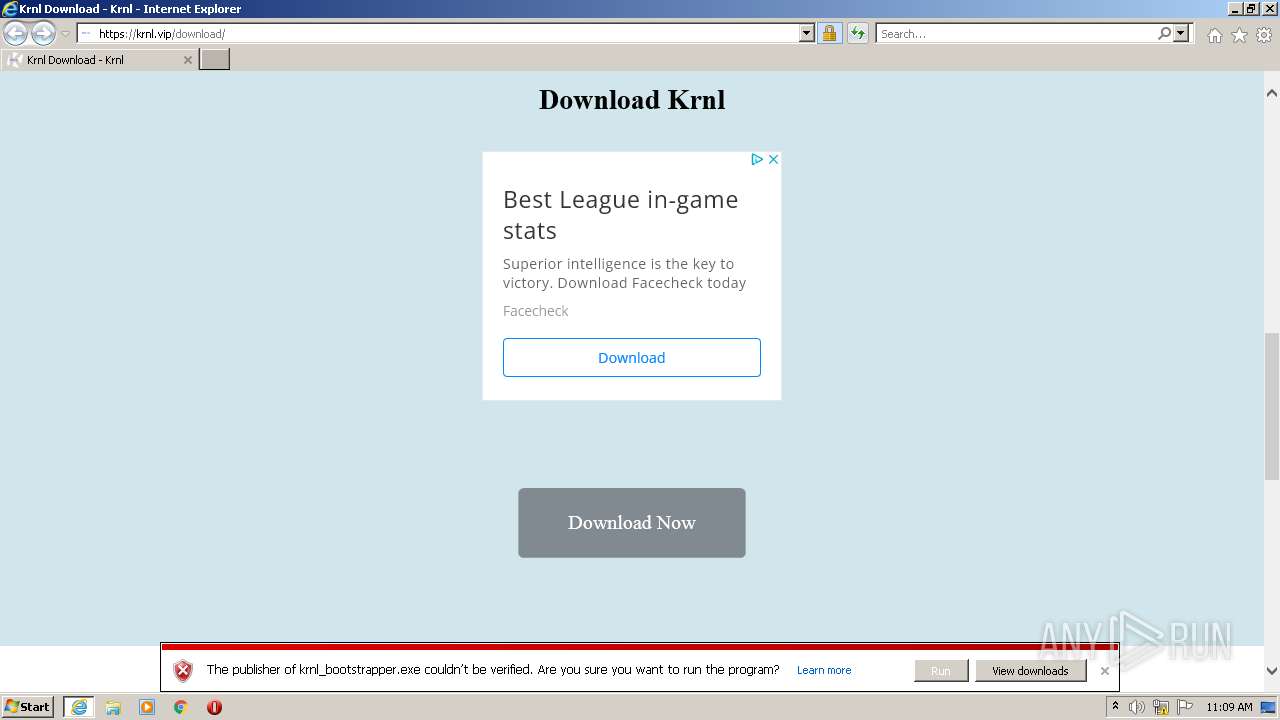
Task: Click the AdChoices triangle icon
Action: [757, 159]
